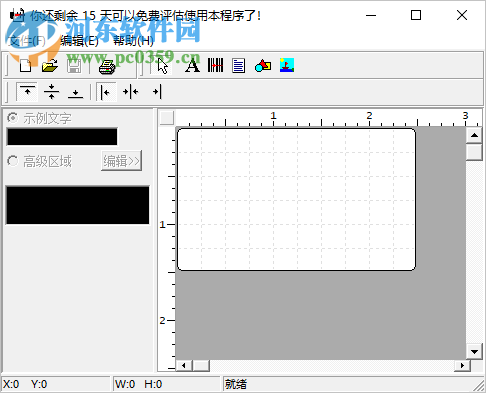Align objects to left edge
This screenshot has height=393, width=486.
(106, 92)
